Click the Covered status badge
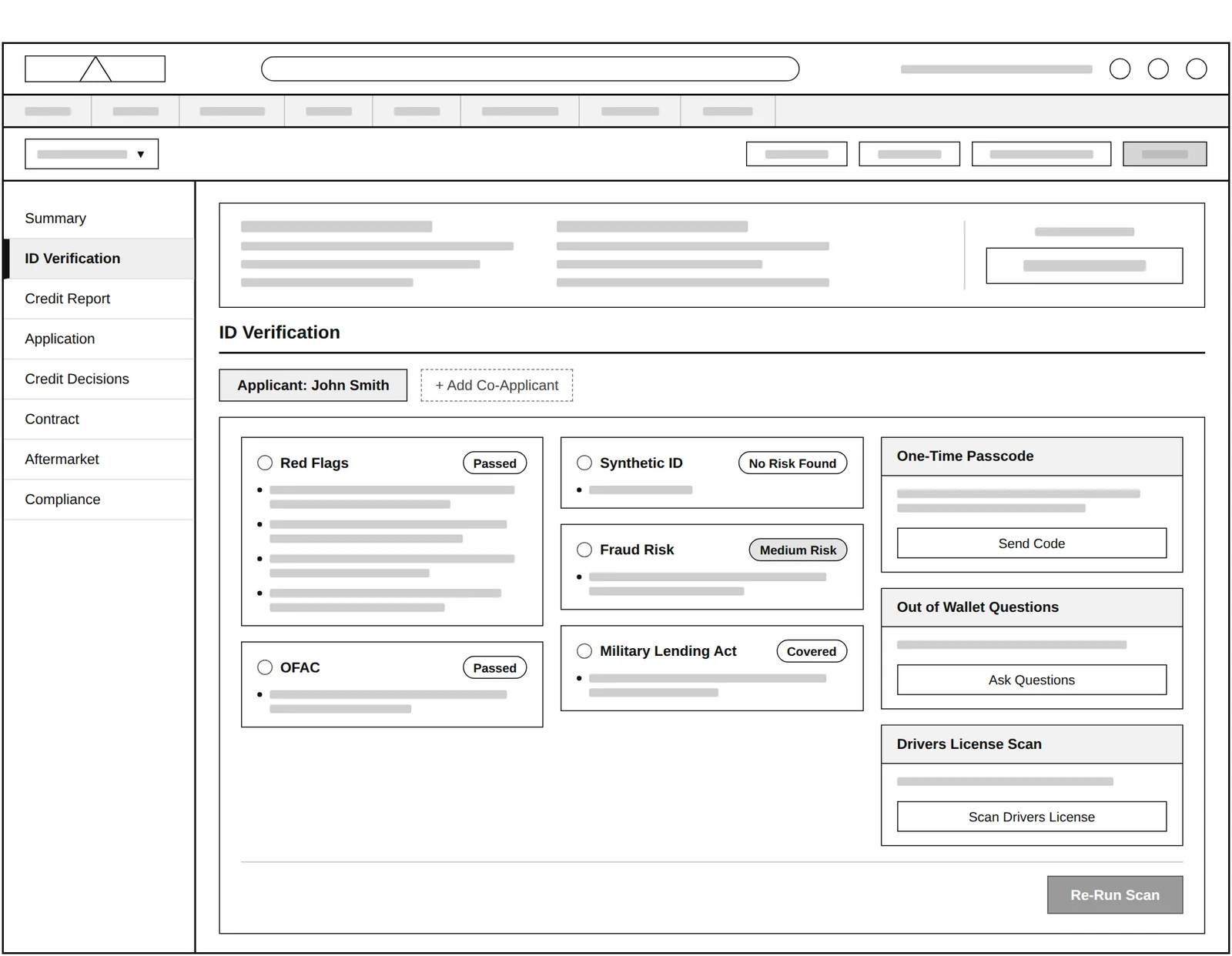Image resolution: width=1232 pixels, height=956 pixels. click(812, 651)
